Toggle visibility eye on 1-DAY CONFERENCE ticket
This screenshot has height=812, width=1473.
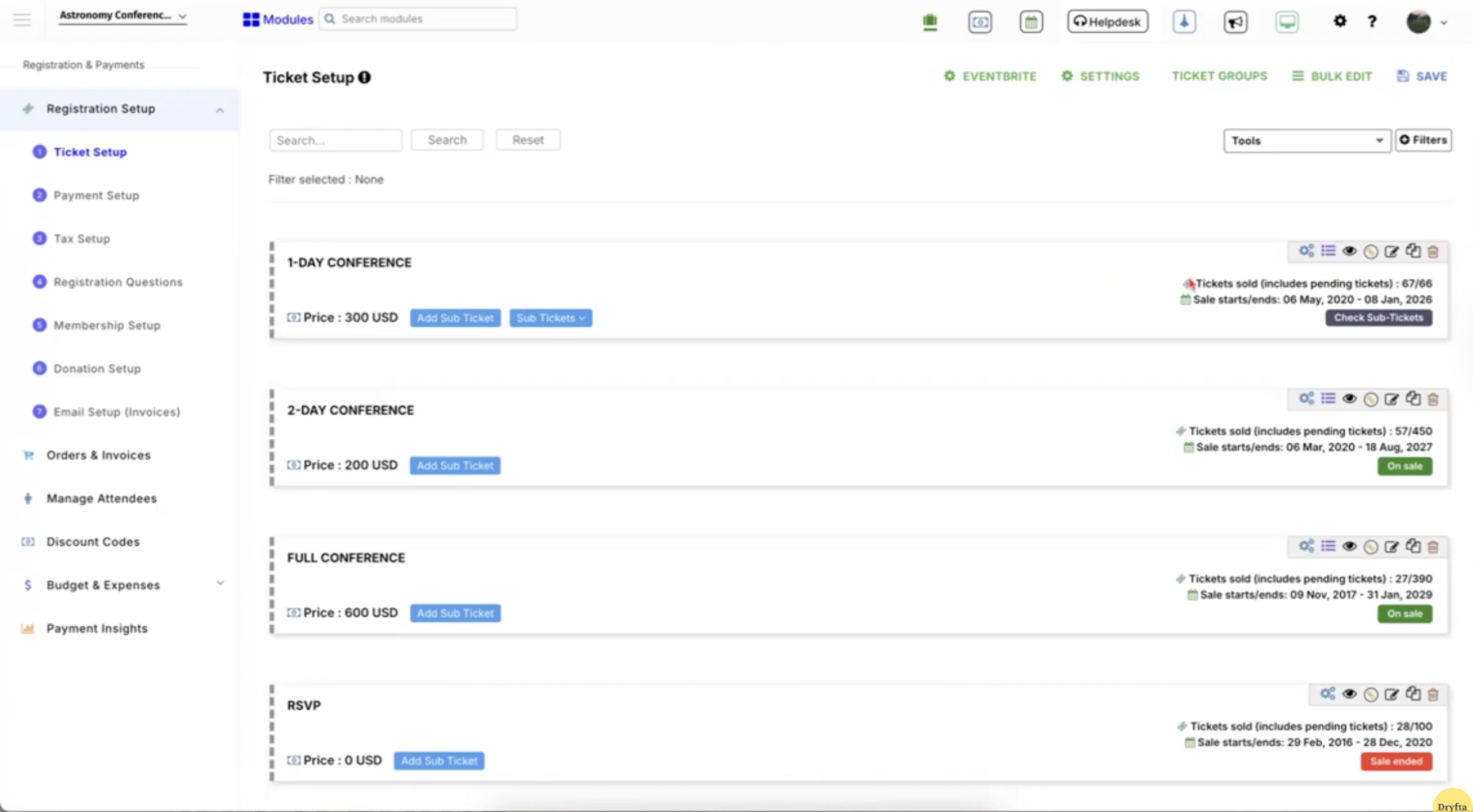click(x=1349, y=251)
